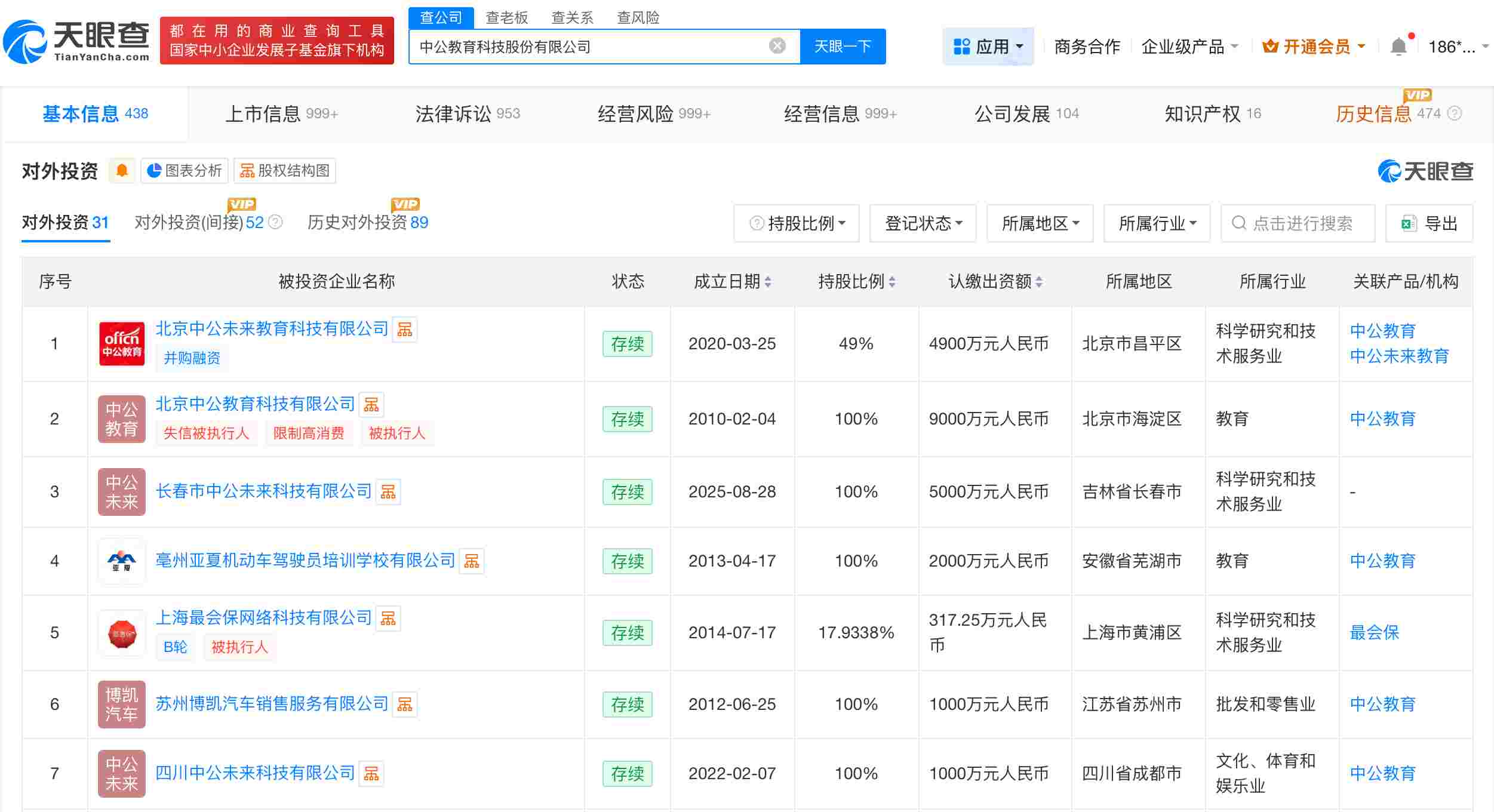Toggle sorting on 成立日期 column
Screen dimensions: 1494x812
click(770, 281)
